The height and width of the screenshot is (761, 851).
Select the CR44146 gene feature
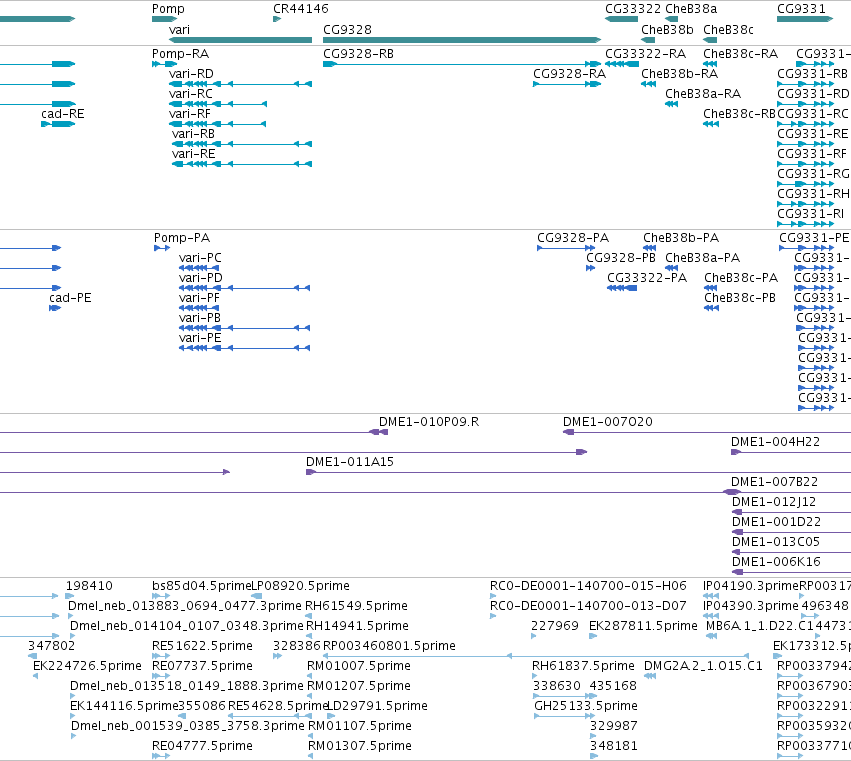[x=277, y=19]
